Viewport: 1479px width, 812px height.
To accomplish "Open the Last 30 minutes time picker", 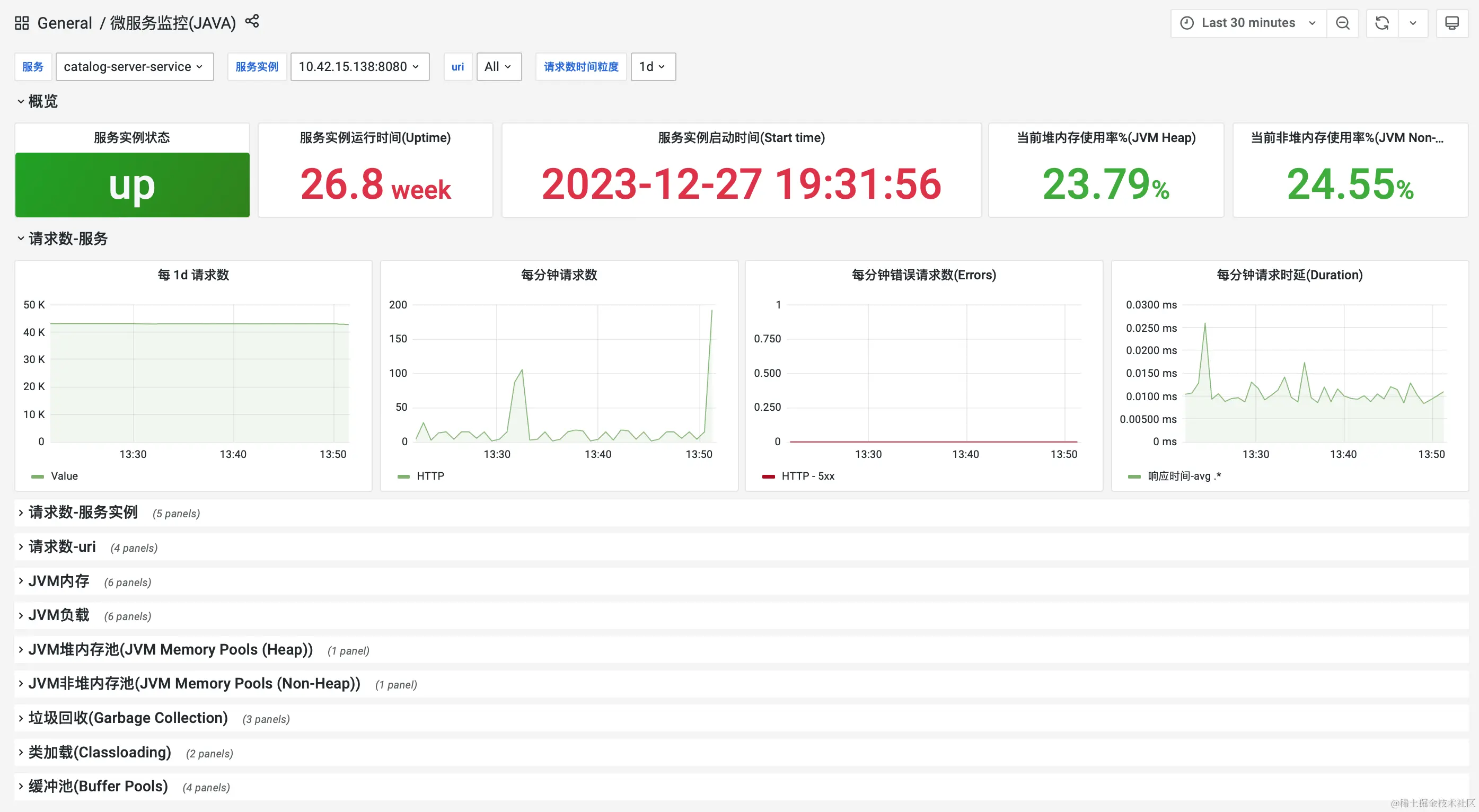I will tap(1248, 23).
